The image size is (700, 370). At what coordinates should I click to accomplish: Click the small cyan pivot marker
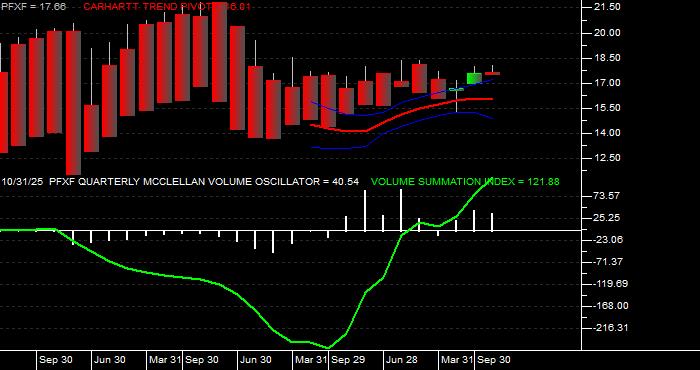coord(456,90)
